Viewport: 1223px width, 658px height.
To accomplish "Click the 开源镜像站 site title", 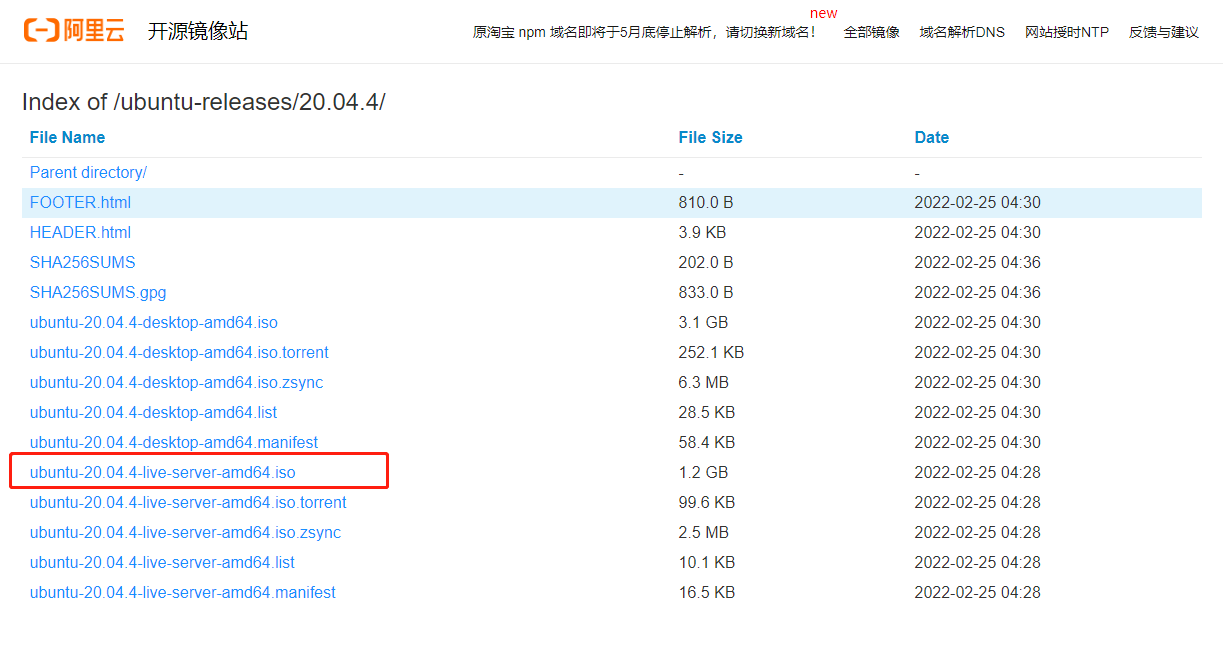I will coord(198,31).
